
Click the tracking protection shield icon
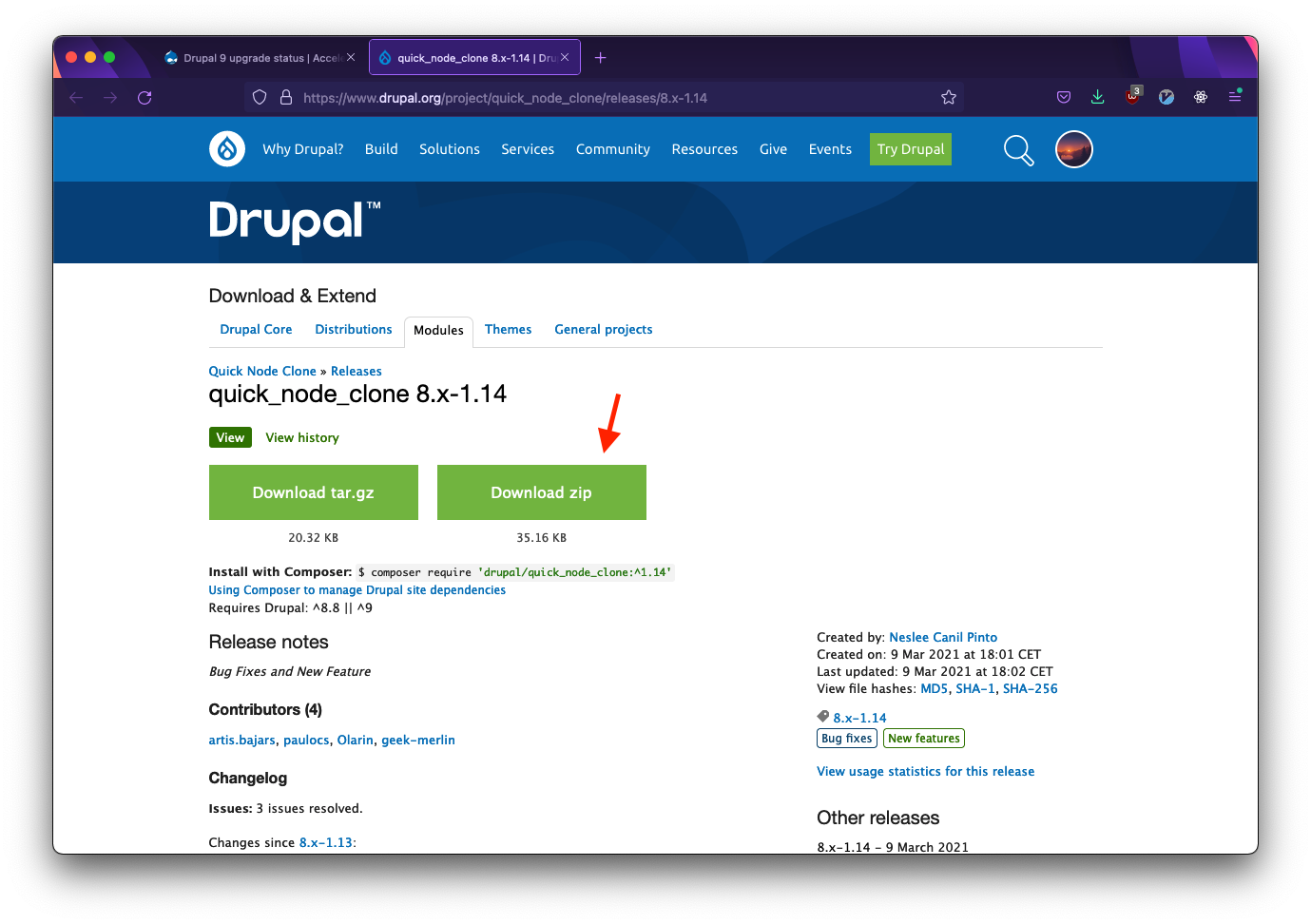pyautogui.click(x=260, y=98)
